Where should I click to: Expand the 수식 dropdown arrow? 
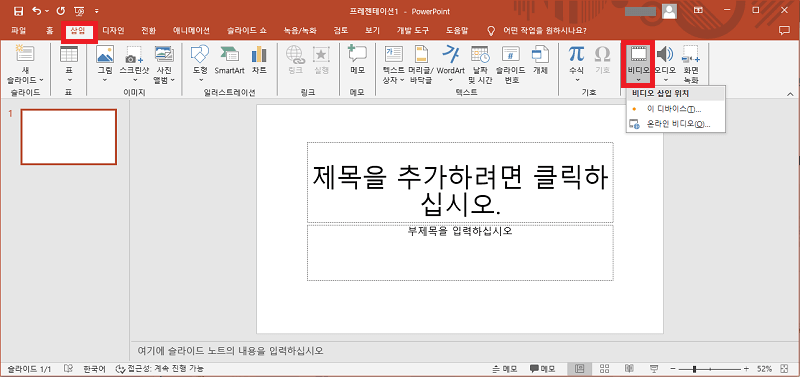577,80
